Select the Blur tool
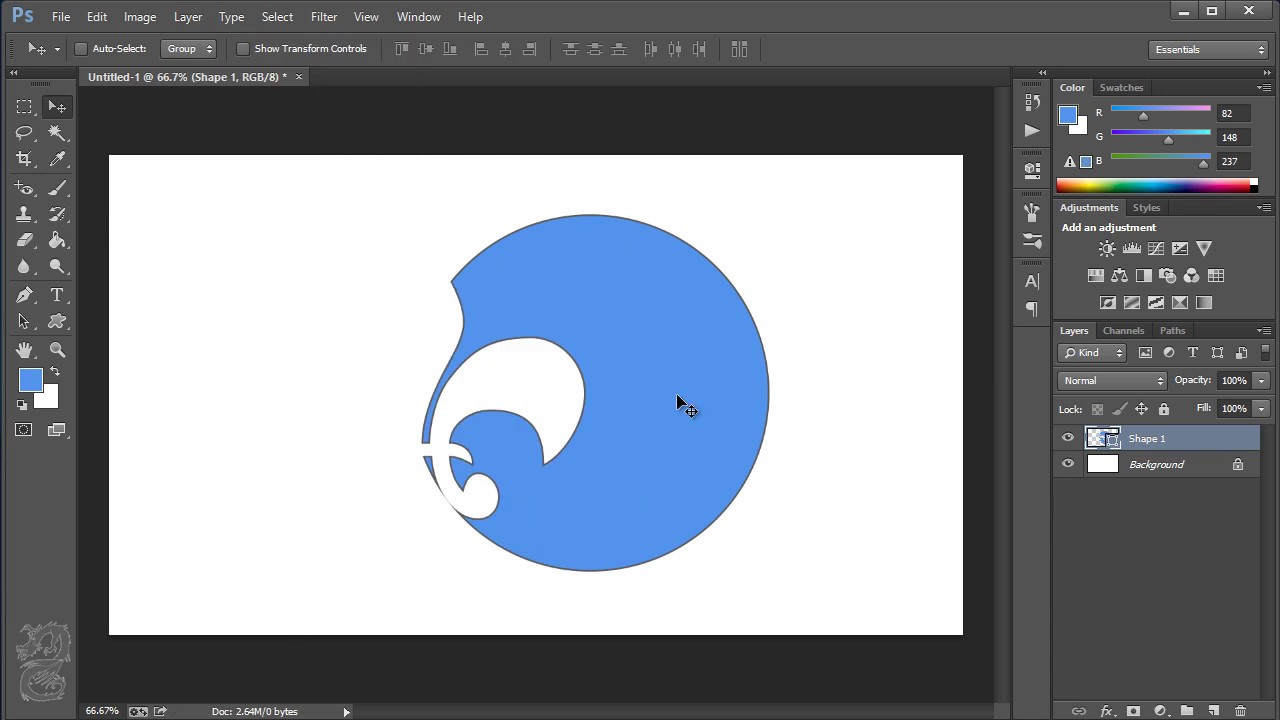The width and height of the screenshot is (1280, 720). 24,266
